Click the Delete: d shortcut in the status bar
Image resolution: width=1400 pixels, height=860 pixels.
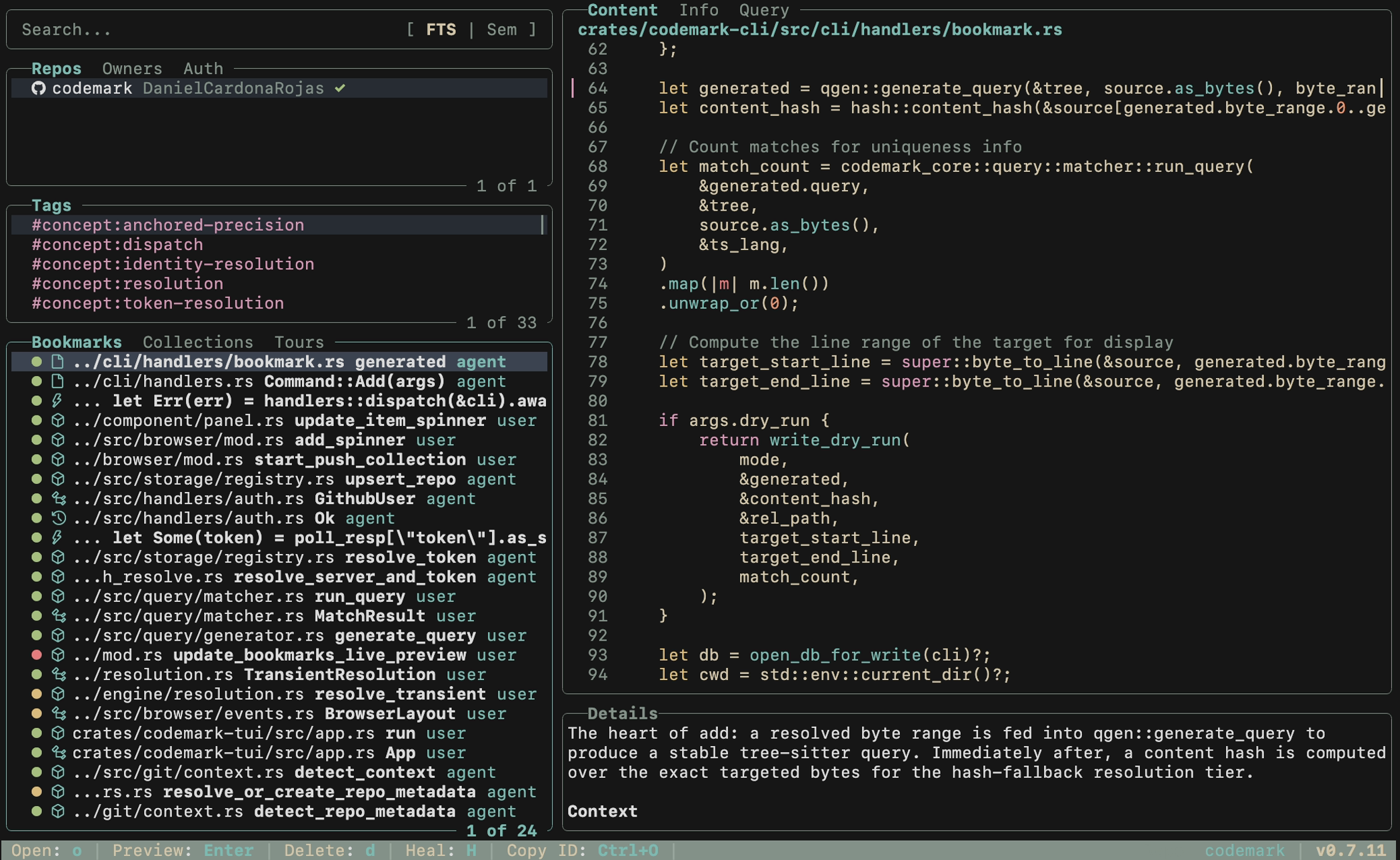click(x=330, y=851)
